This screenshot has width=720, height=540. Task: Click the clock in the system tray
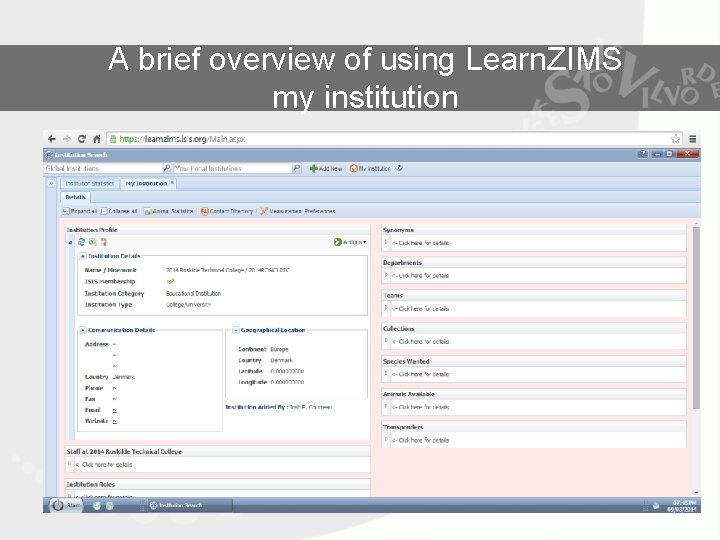681,506
